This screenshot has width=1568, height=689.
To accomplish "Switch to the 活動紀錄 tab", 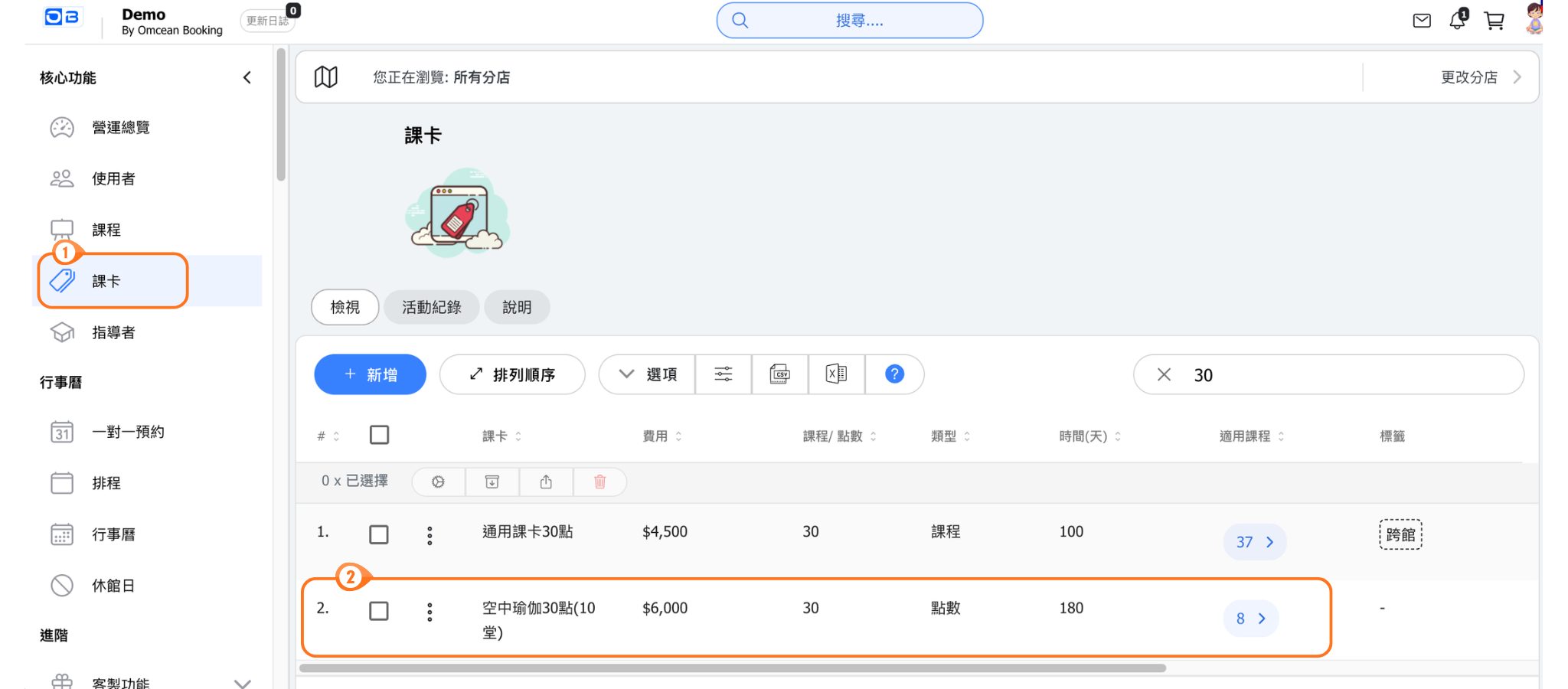I will pos(431,307).
